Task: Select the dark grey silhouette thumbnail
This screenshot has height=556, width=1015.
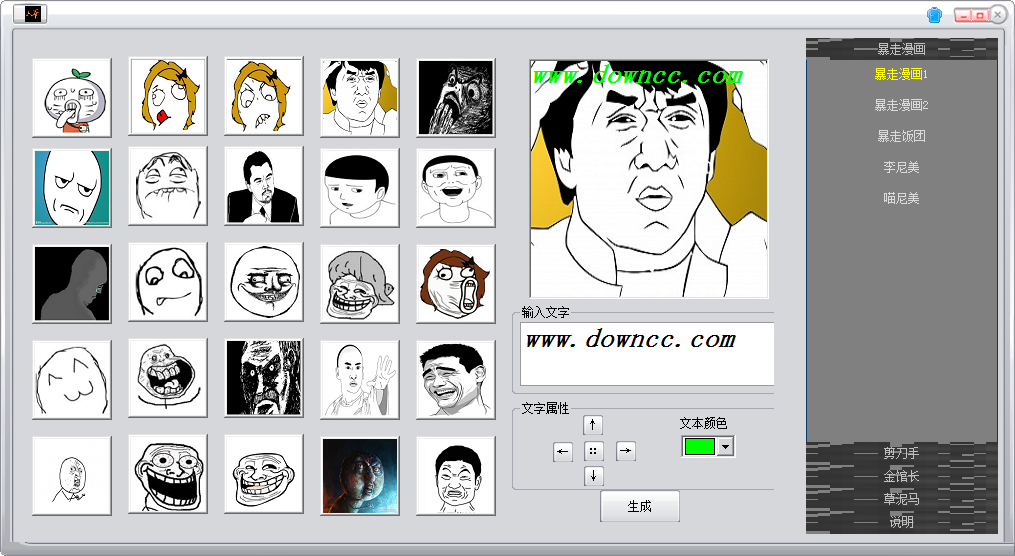Action: 72,284
